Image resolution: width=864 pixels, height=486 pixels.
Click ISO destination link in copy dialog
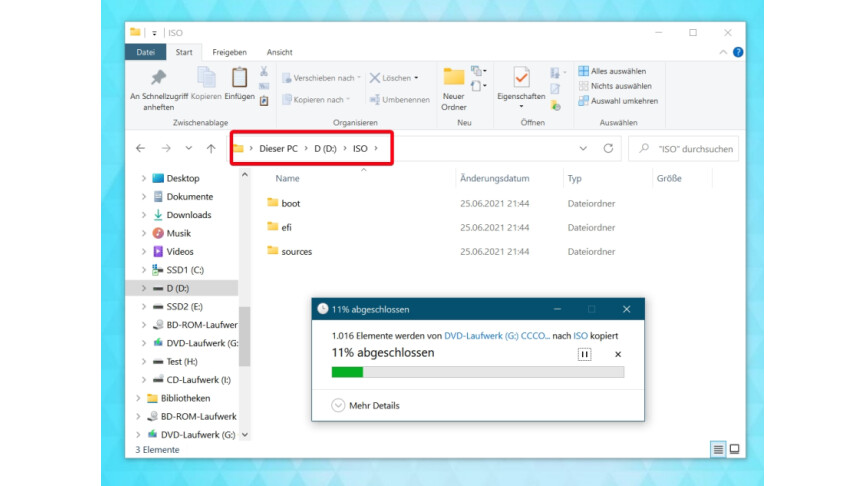pos(580,336)
